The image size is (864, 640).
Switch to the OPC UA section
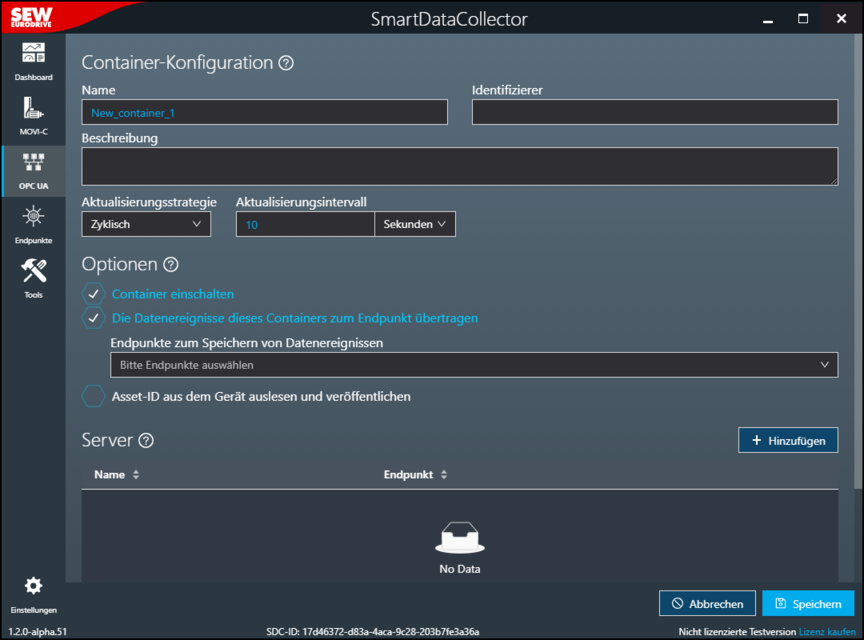pos(33,170)
